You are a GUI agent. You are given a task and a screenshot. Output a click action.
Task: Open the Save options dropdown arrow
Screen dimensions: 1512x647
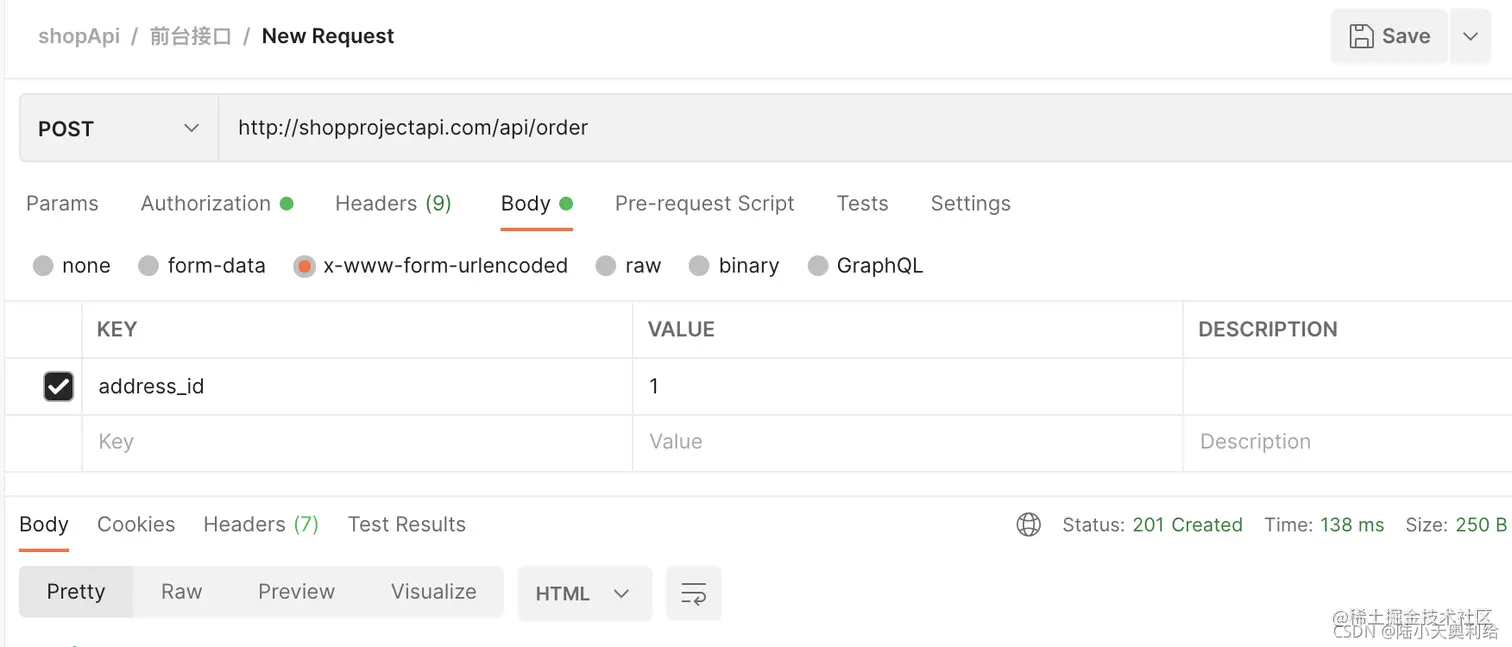1470,36
